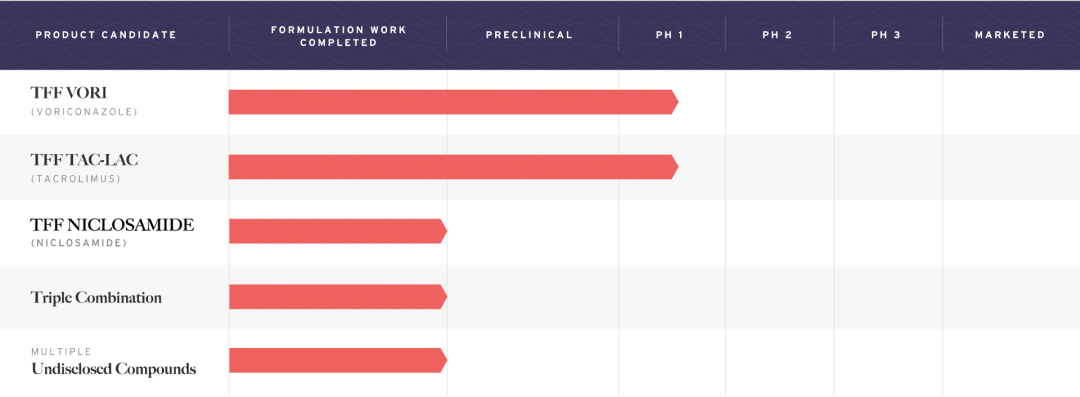This screenshot has width=1080, height=397.
Task: Open the TFF NICLOSAMIDE candidate entry
Action: point(112,225)
